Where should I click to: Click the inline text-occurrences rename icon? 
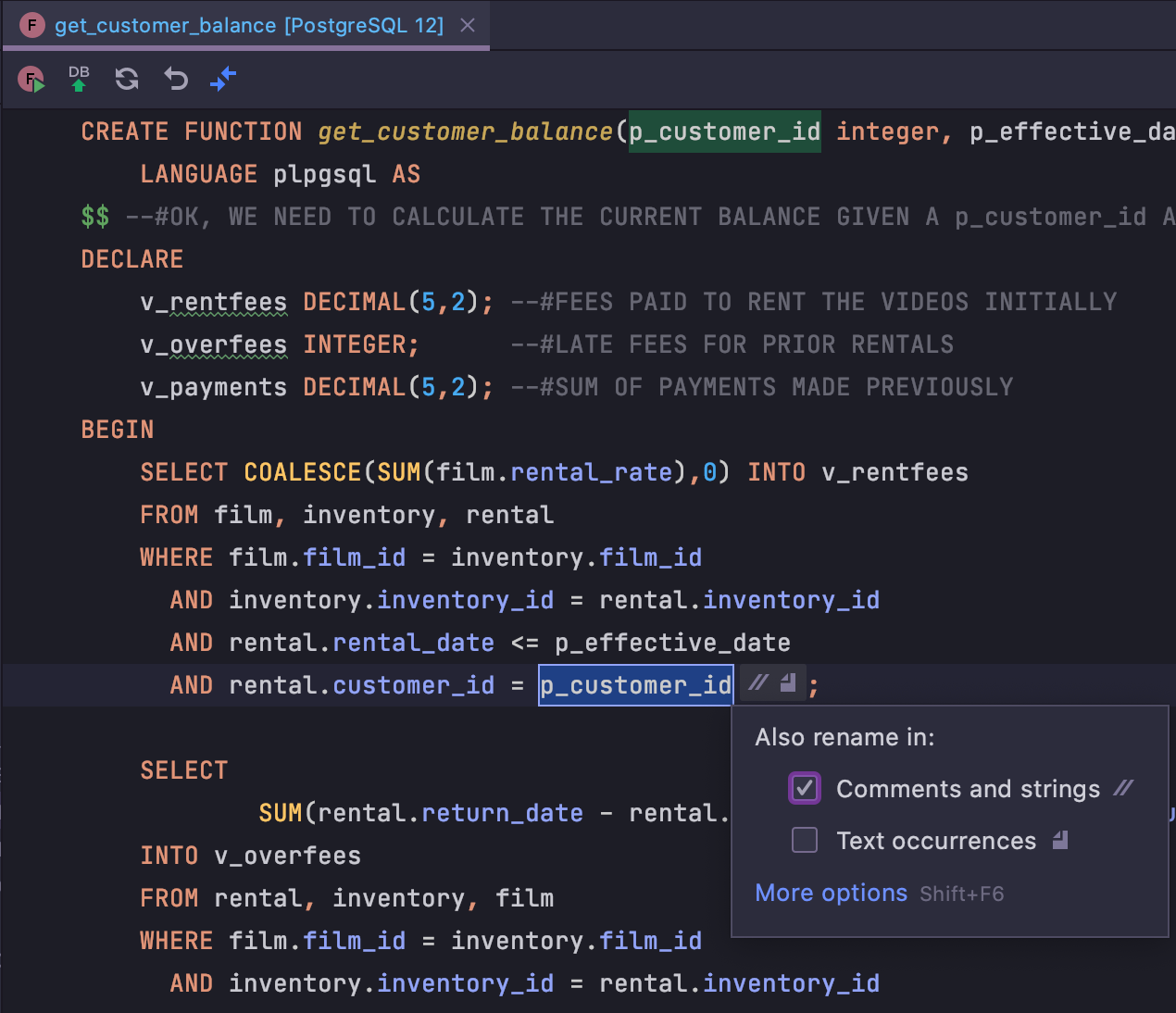click(x=788, y=683)
